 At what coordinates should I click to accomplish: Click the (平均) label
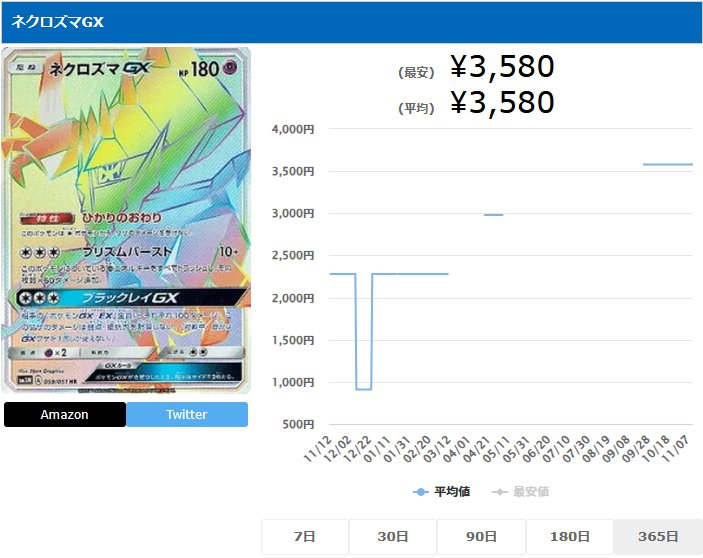click(417, 108)
